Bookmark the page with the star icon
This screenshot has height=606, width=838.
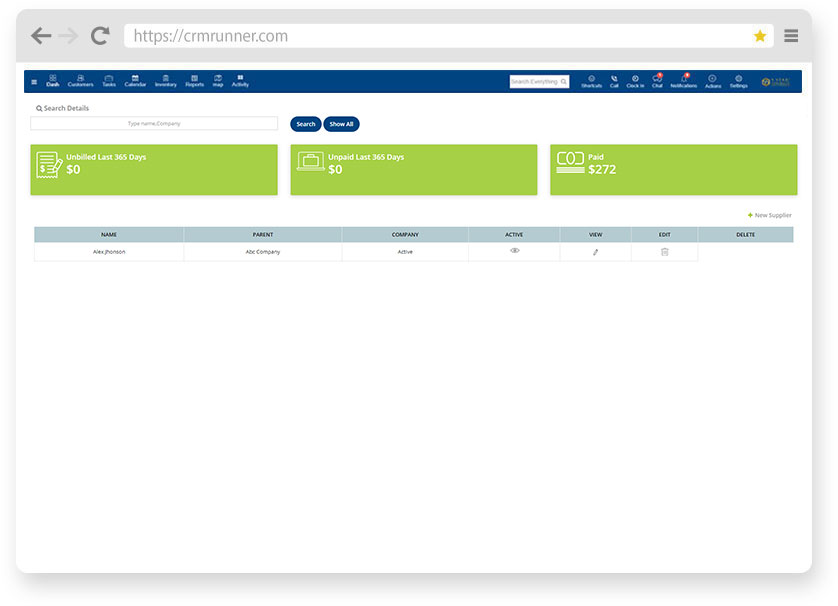pos(759,36)
